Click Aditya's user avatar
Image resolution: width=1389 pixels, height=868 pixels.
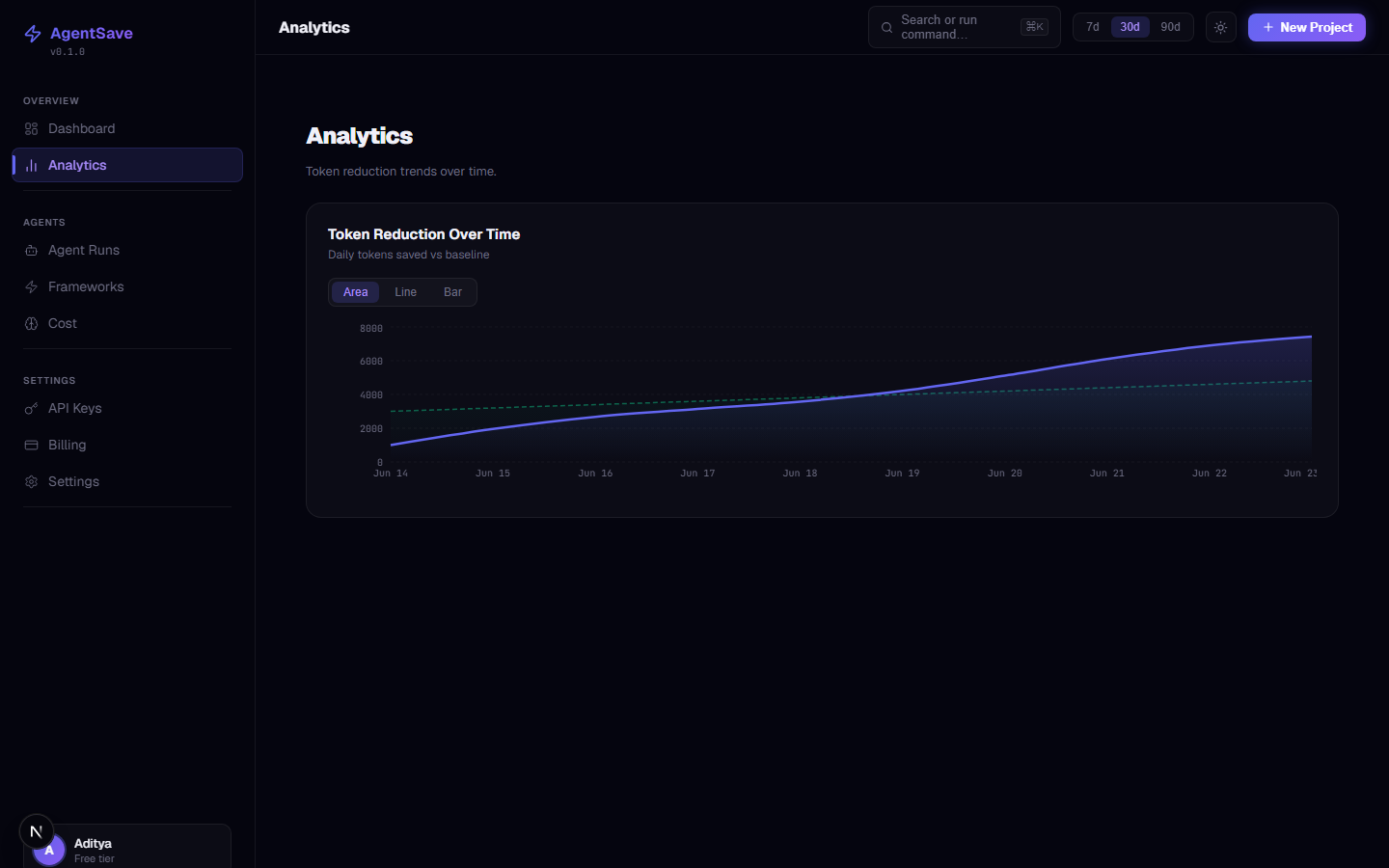[49, 851]
